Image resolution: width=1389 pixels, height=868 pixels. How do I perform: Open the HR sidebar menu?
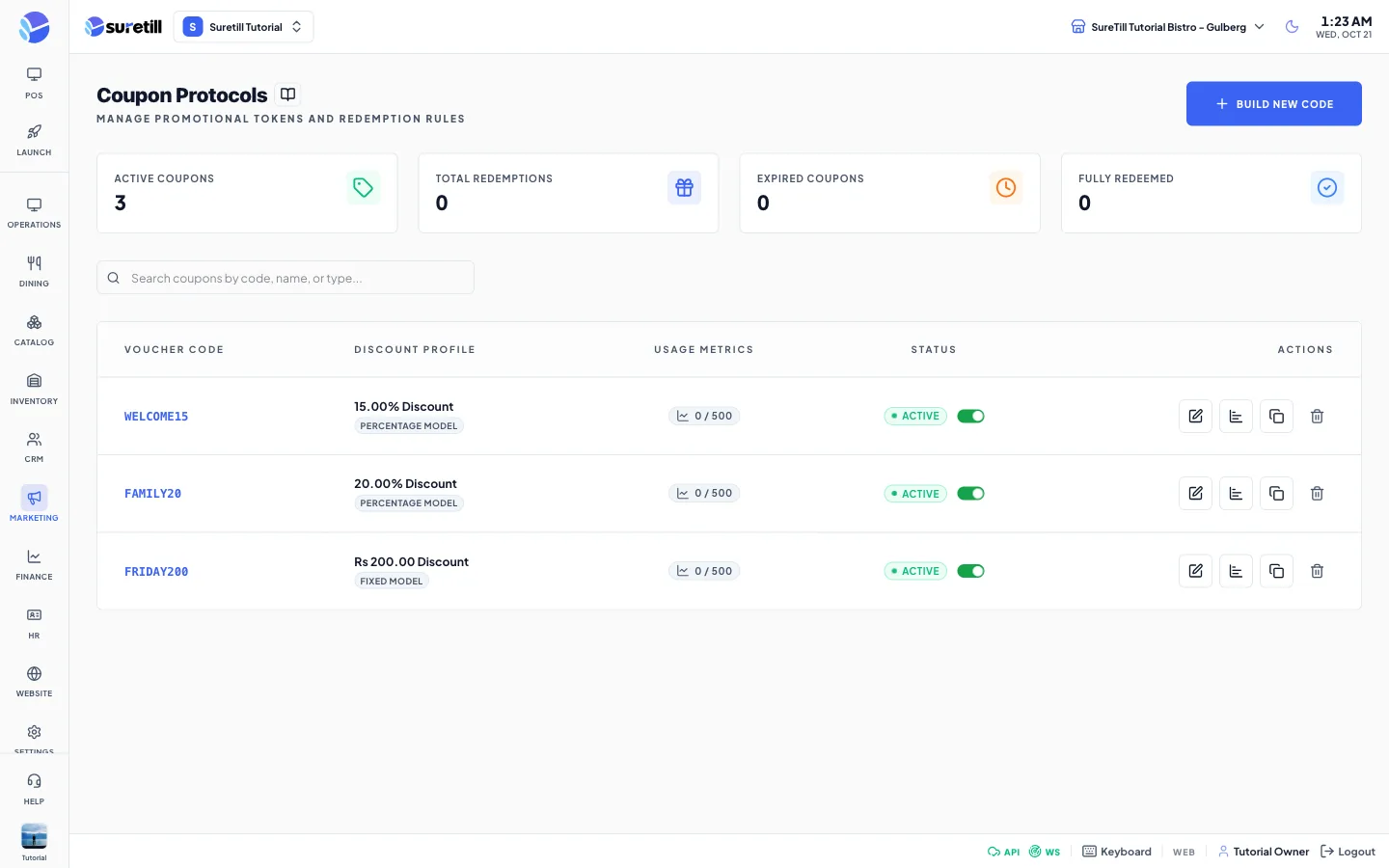(x=34, y=624)
